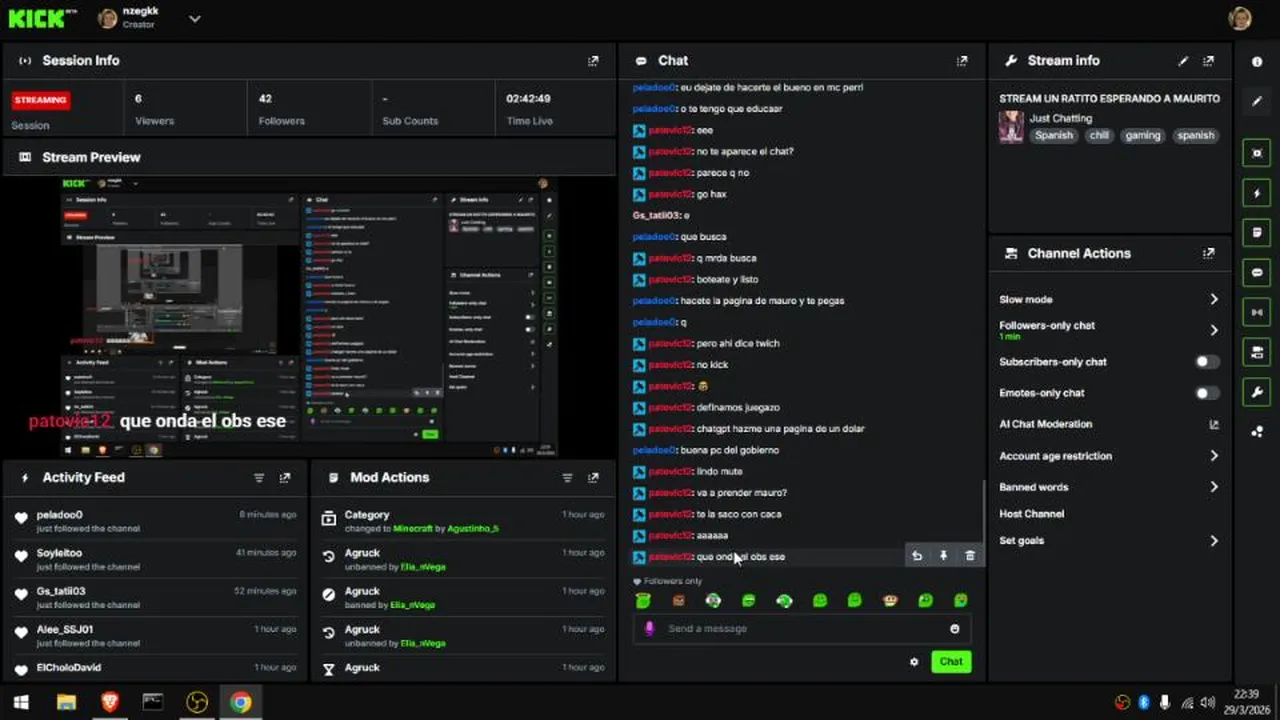Open the profile avatar at the top right
This screenshot has height=720, width=1280.
coord(1240,18)
